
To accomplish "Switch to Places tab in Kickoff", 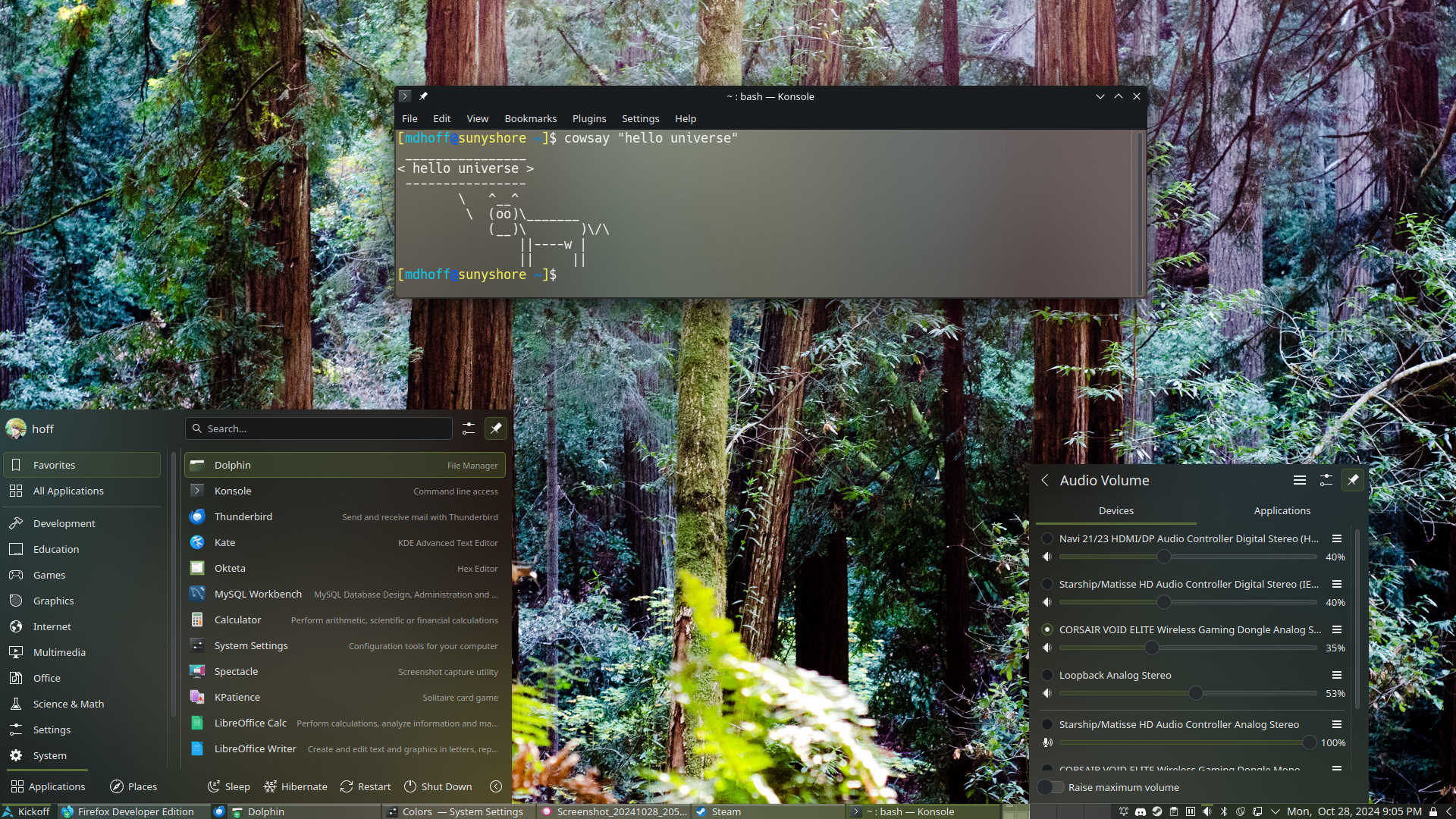I will (133, 786).
